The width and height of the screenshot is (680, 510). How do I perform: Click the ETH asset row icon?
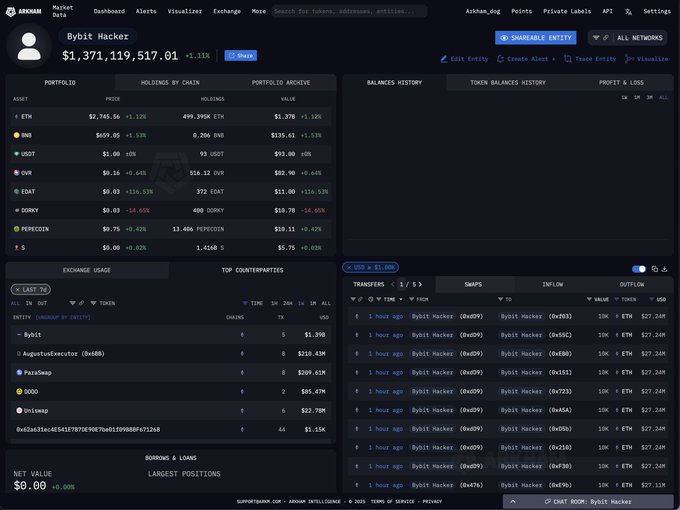click(16, 117)
